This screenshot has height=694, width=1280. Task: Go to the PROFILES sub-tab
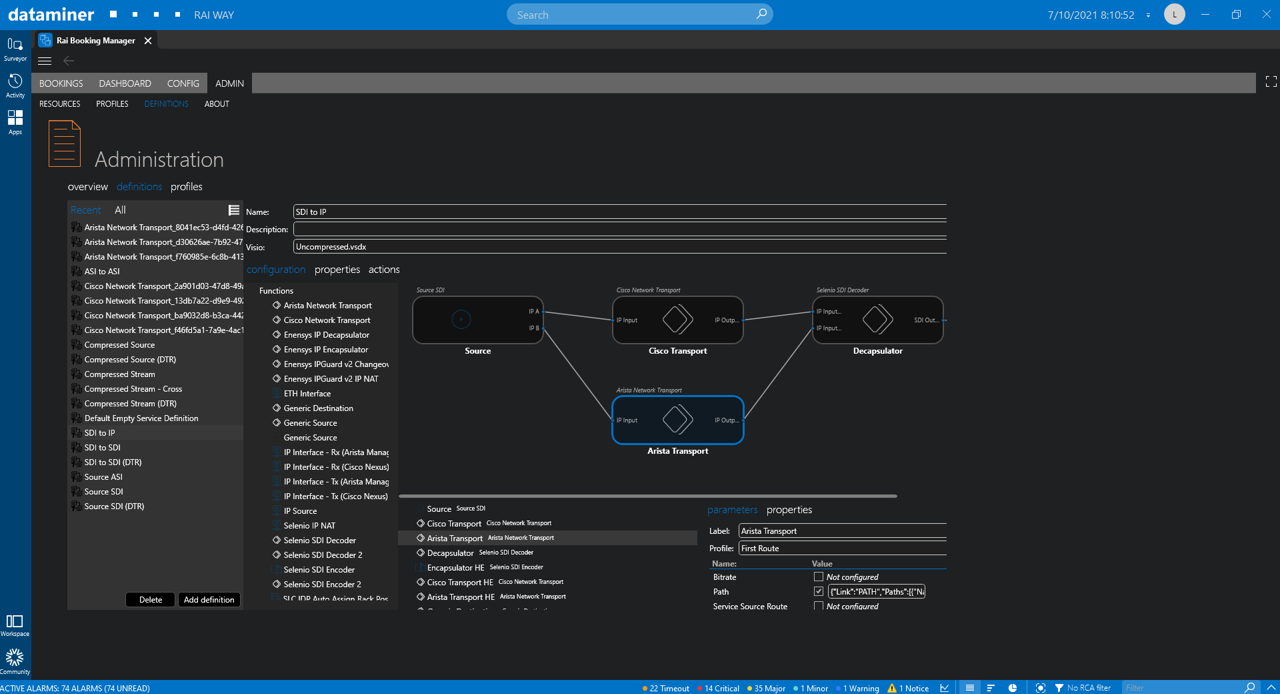coord(112,104)
